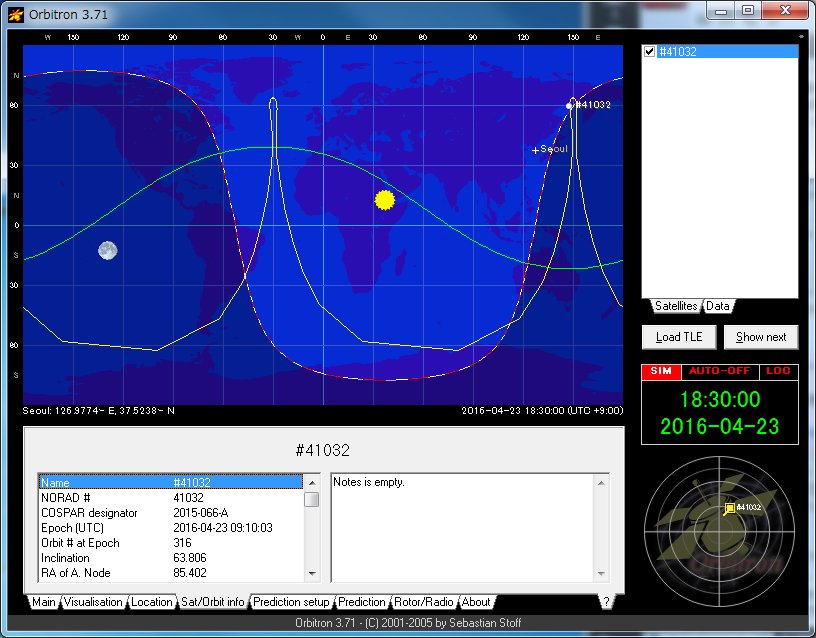Click the Seoul coordinates status text
The image size is (816, 638).
click(98, 411)
